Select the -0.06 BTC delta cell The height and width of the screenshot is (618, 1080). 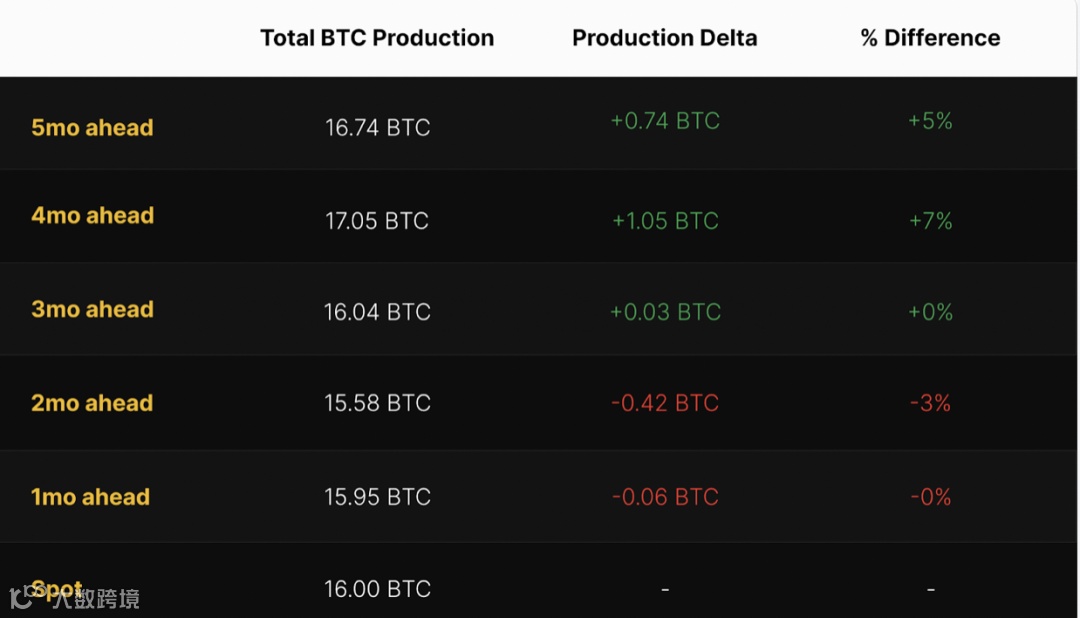click(x=665, y=497)
